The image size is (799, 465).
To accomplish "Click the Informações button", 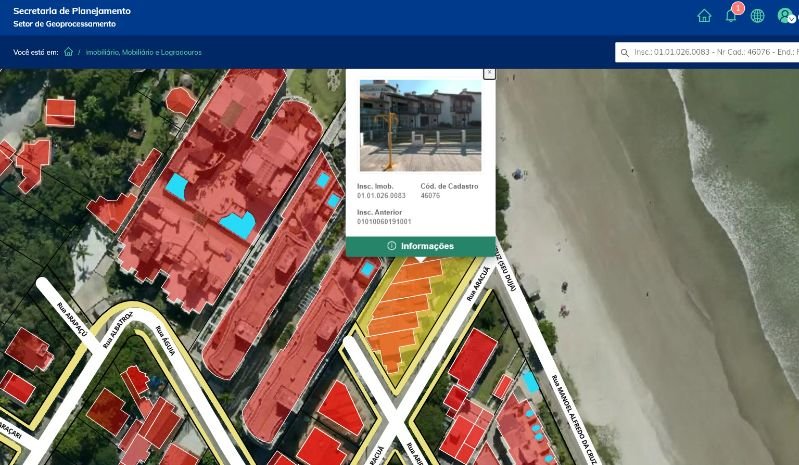I will 420,246.
